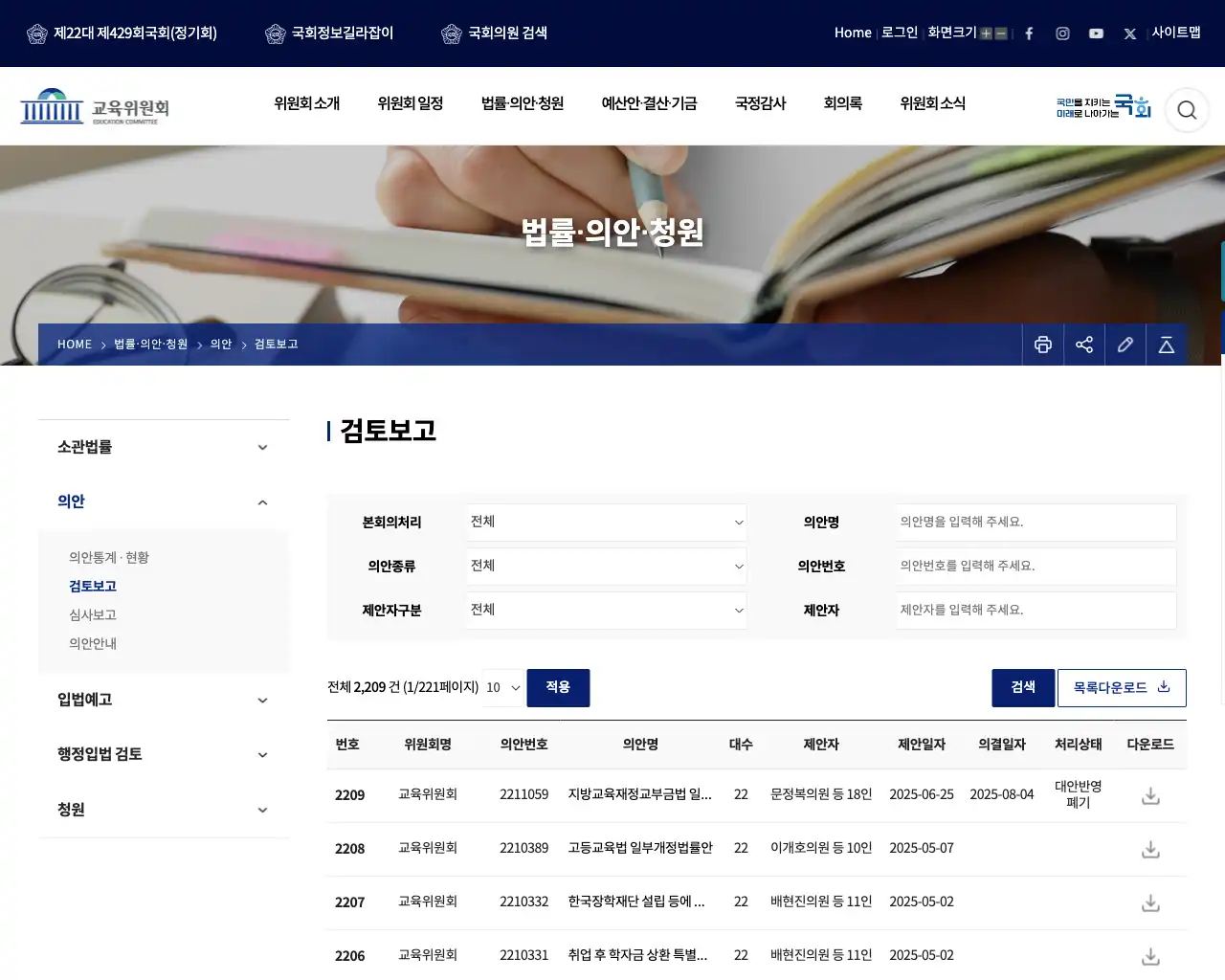The height and width of the screenshot is (980, 1225).
Task: Open bill 한국장학재단 설립 등에 ...
Action: click(x=636, y=902)
